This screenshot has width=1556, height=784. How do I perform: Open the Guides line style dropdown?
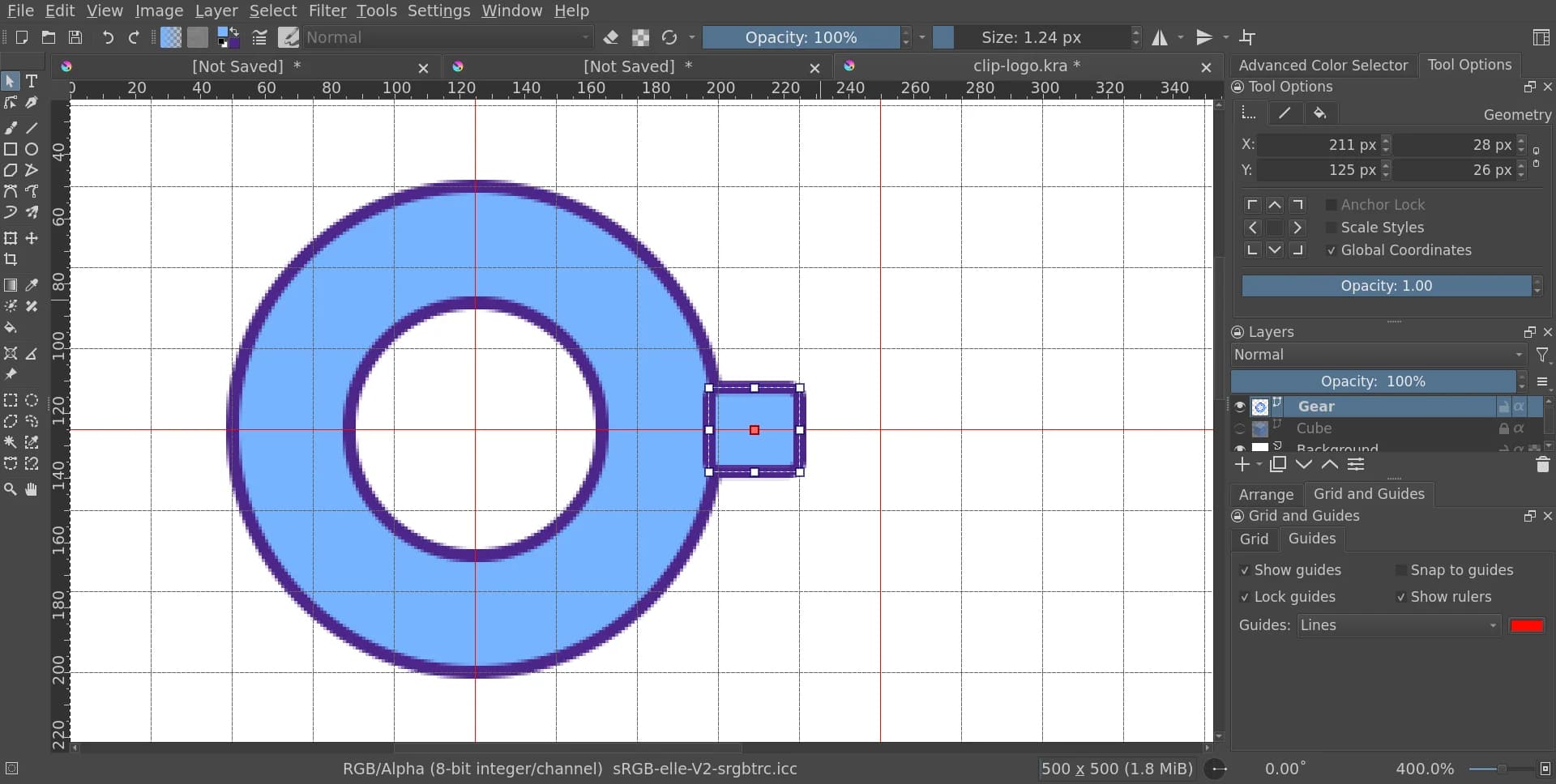pos(1398,625)
